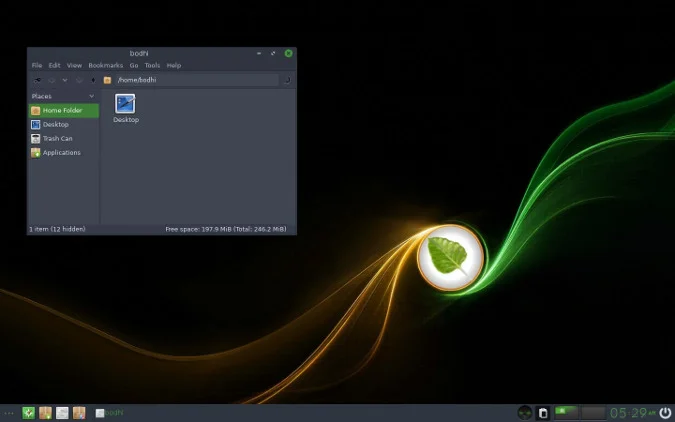The width and height of the screenshot is (675, 422).
Task: Click the three dots panel handle
Action: pyautogui.click(x=10, y=412)
